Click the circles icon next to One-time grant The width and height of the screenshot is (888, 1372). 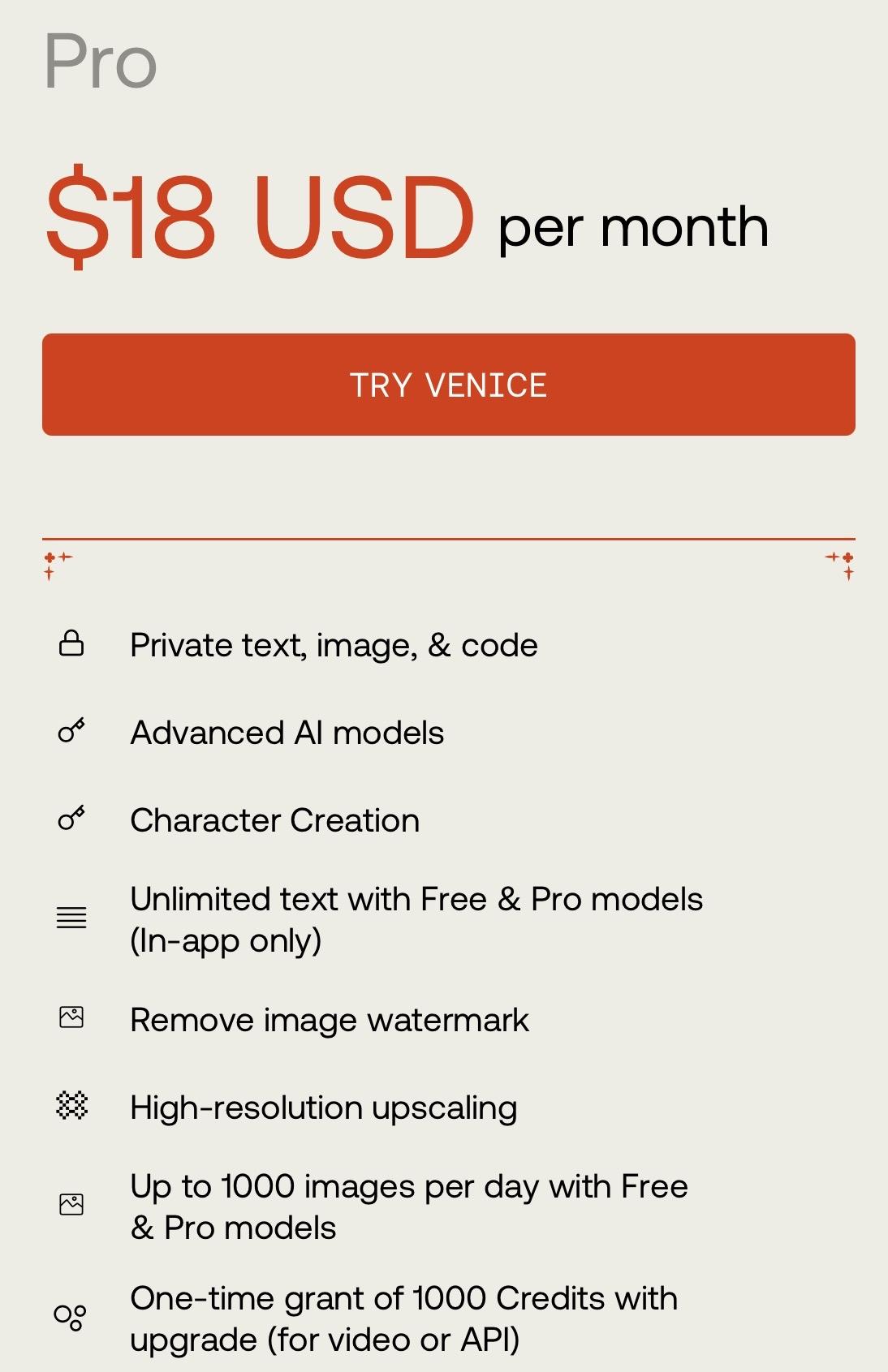click(x=70, y=1317)
